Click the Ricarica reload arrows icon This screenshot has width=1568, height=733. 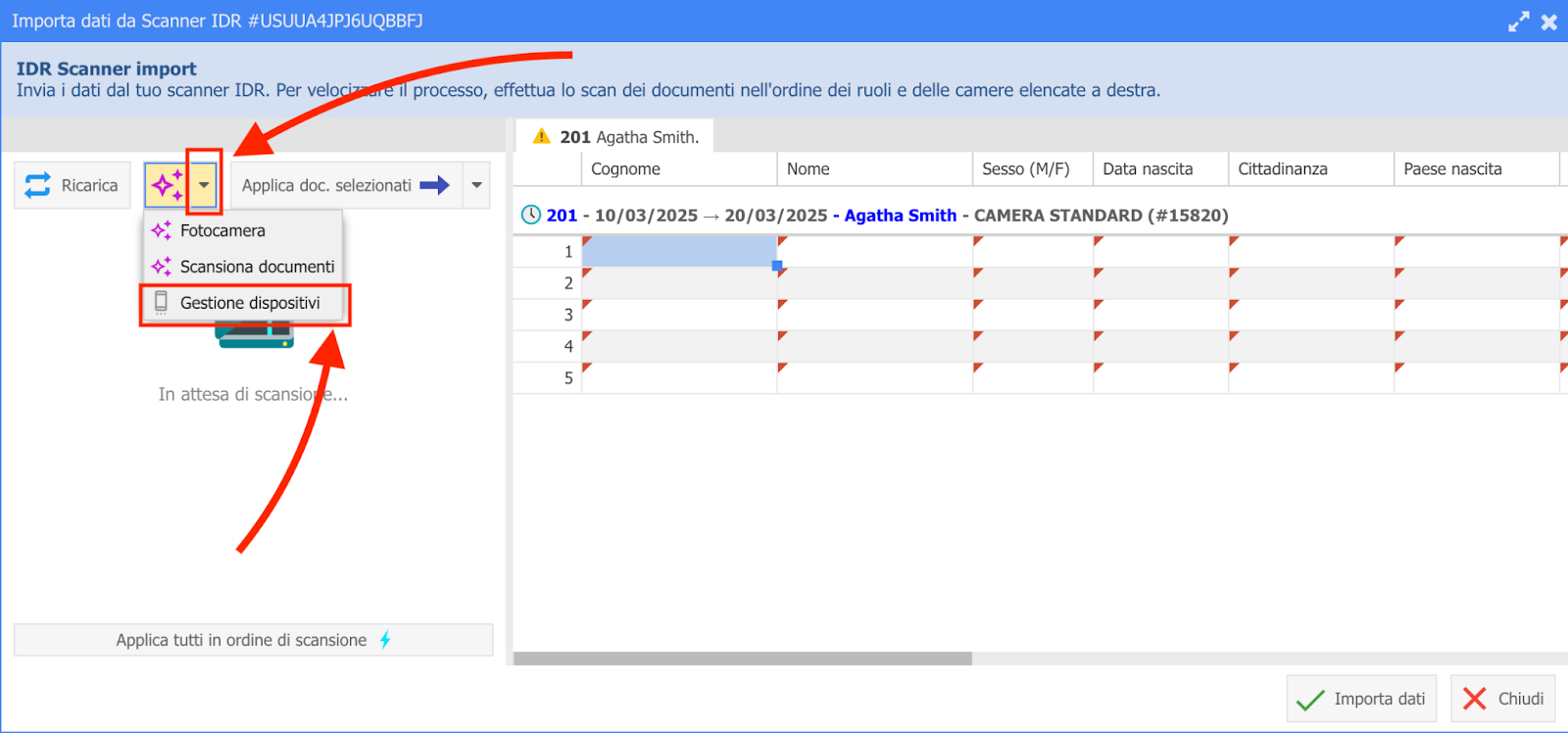(x=37, y=185)
